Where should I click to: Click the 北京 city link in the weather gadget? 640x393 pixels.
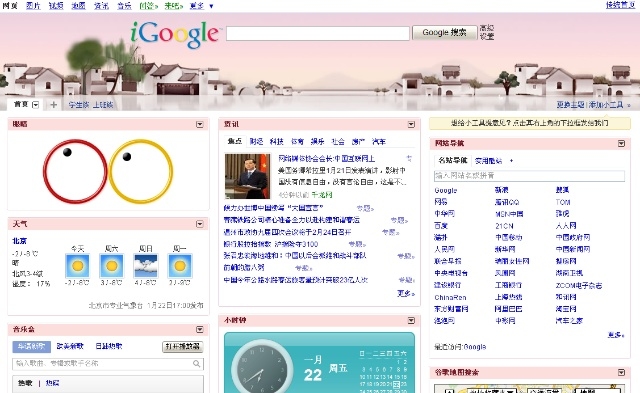20,241
